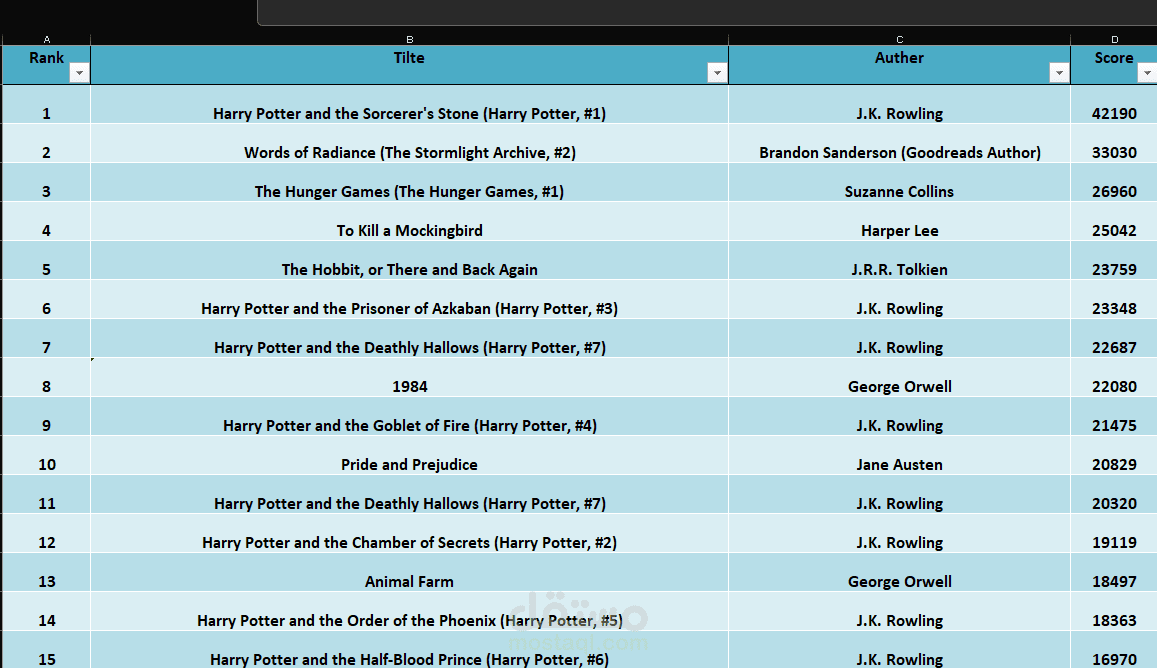This screenshot has height=668, width=1157.
Task: Select the Harry Potter and the Sorcerer's Stone cell
Action: click(x=410, y=105)
